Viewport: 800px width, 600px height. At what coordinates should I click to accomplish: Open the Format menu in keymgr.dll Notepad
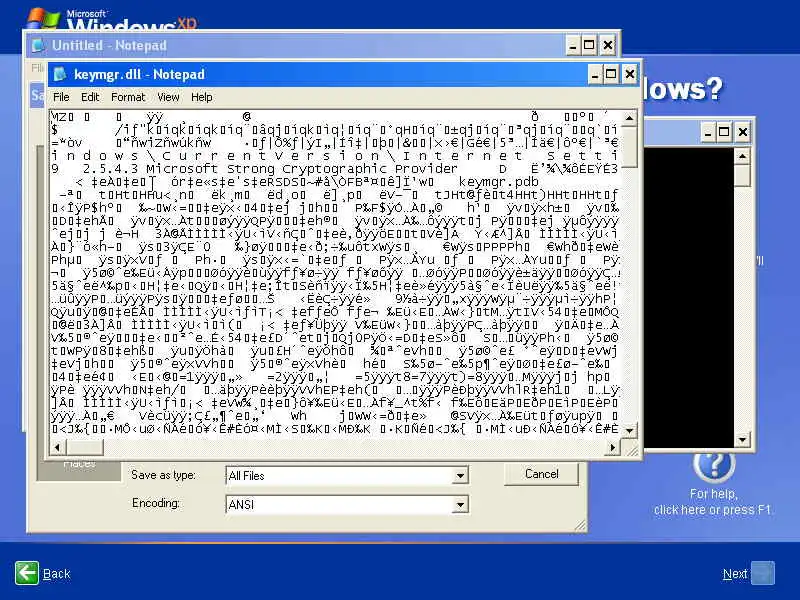128,97
